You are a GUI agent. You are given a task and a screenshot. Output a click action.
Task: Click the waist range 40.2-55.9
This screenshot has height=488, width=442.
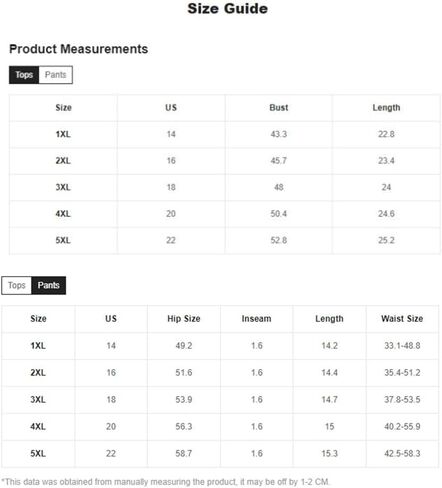point(402,427)
